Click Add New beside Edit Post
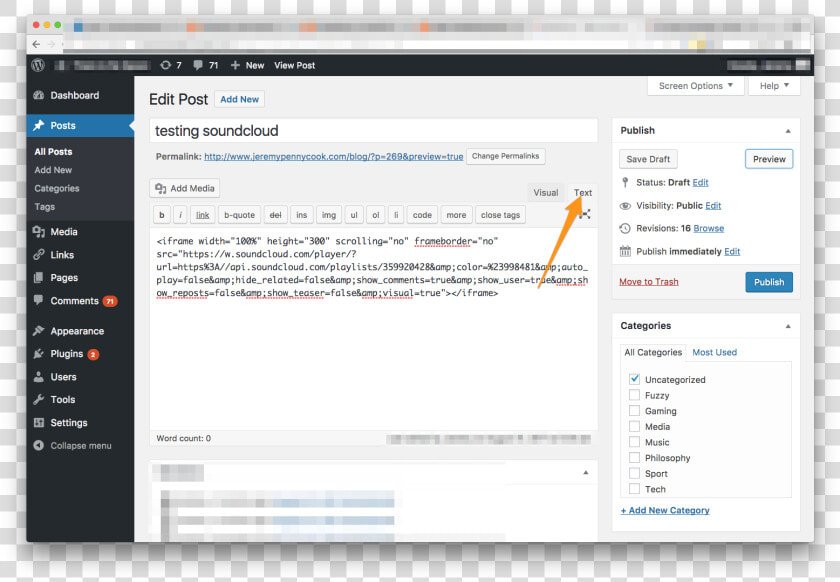840x582 pixels. 239,99
